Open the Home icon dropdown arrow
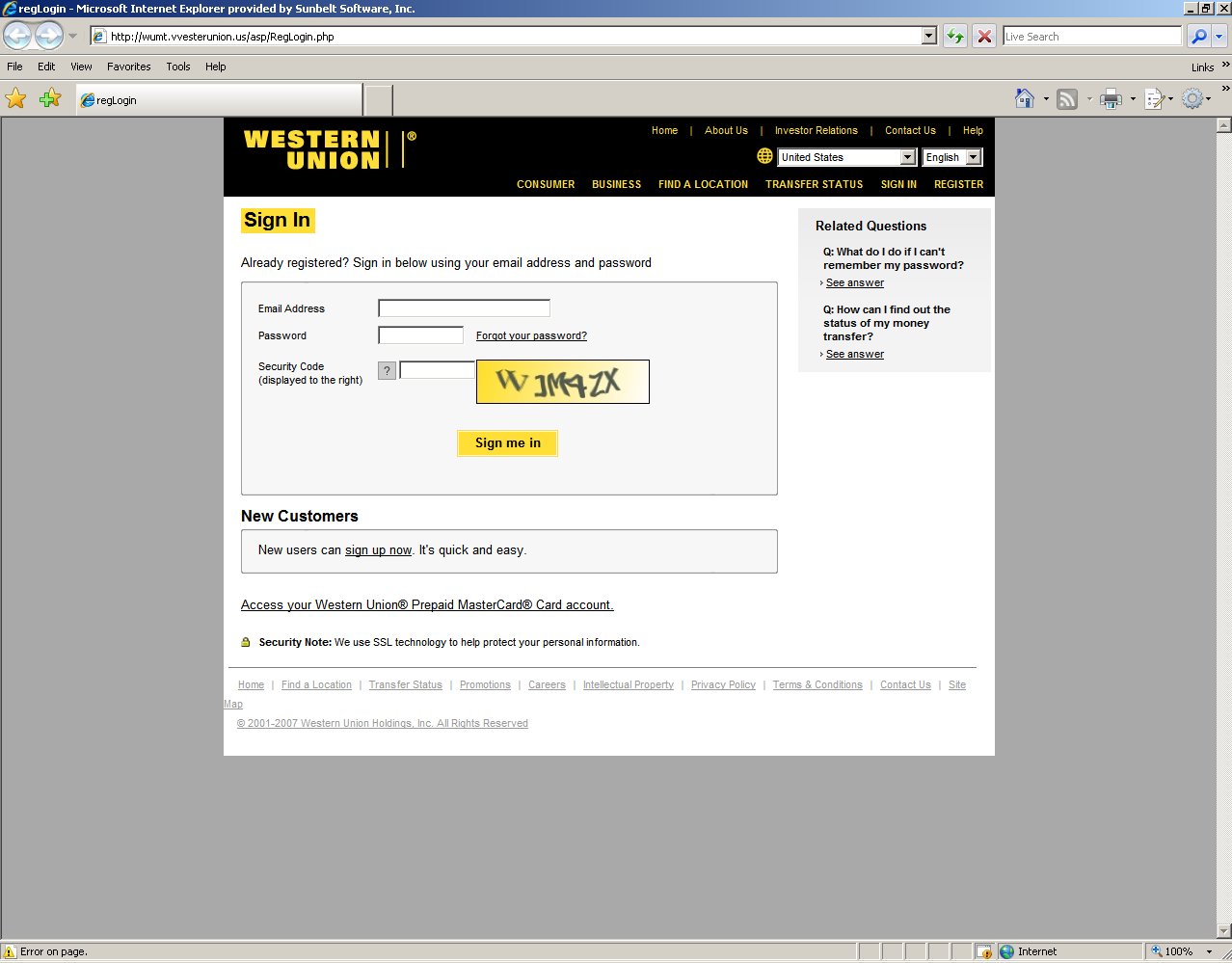The height and width of the screenshot is (963, 1232). pyautogui.click(x=1046, y=98)
